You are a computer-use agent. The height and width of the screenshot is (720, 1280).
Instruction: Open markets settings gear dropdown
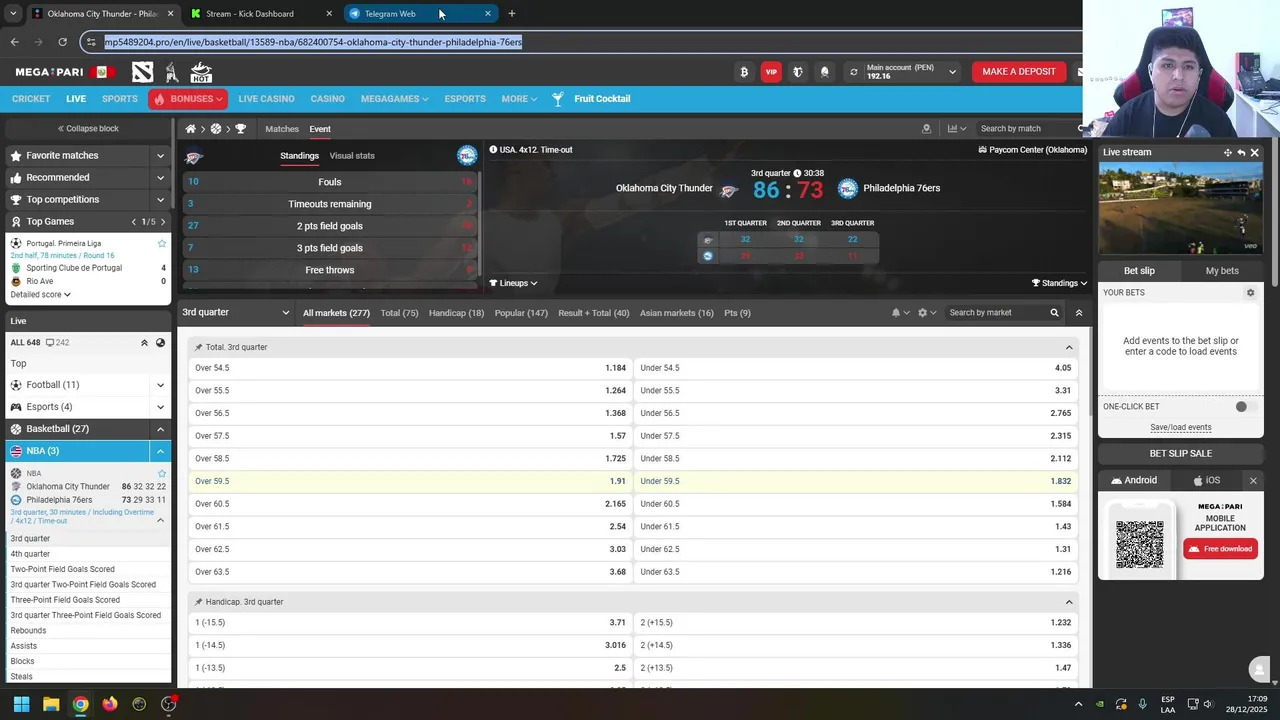point(927,313)
